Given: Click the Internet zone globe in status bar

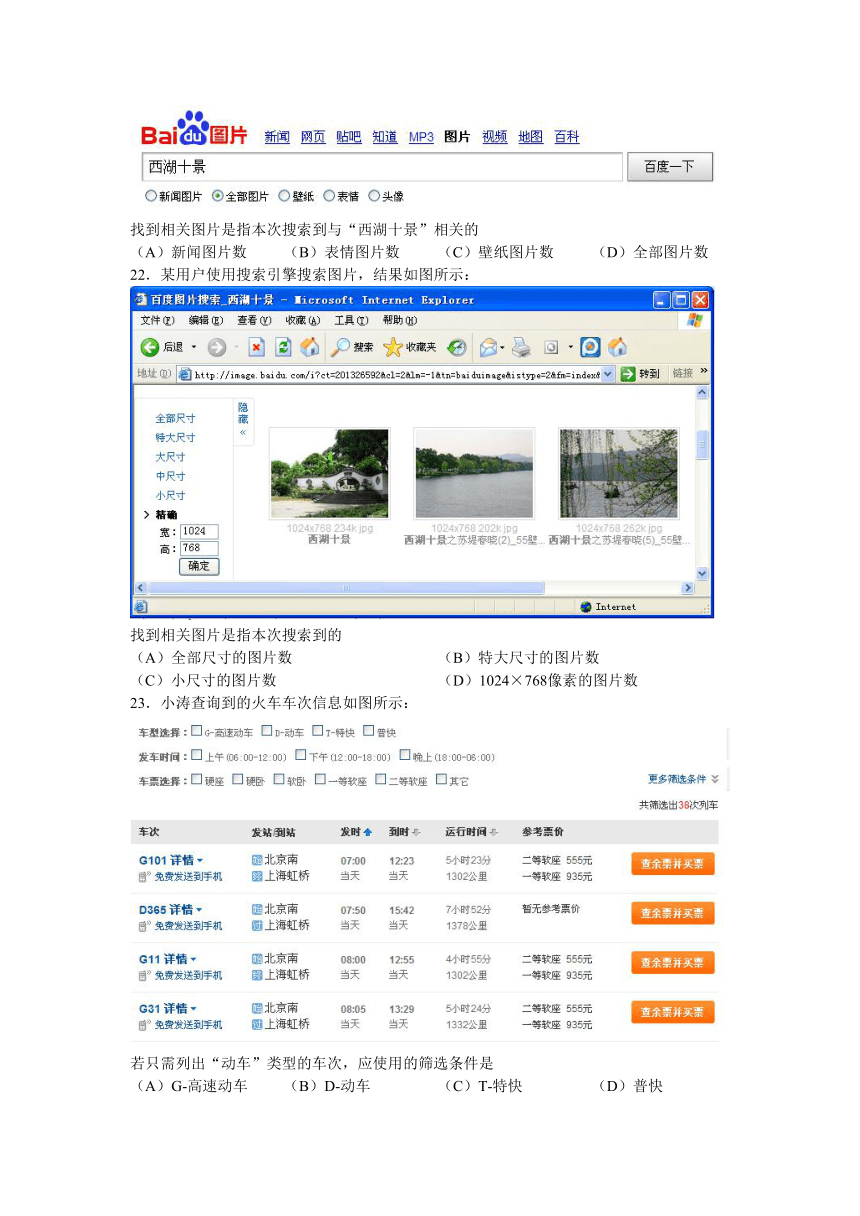Looking at the screenshot, I should 586,607.
